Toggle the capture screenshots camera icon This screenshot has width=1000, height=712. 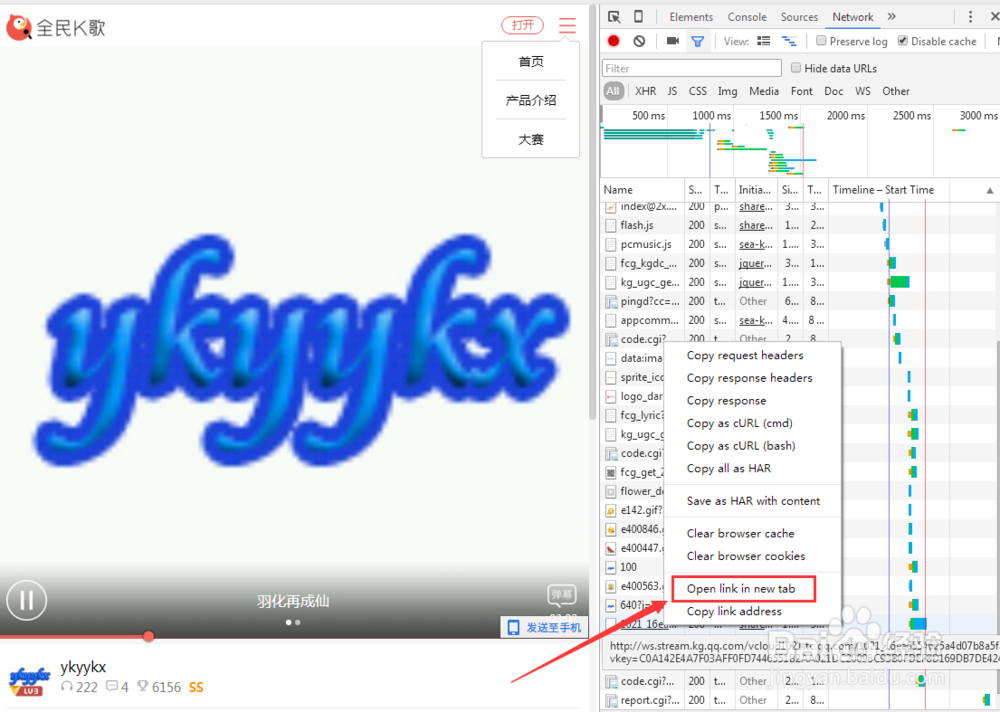tap(672, 41)
